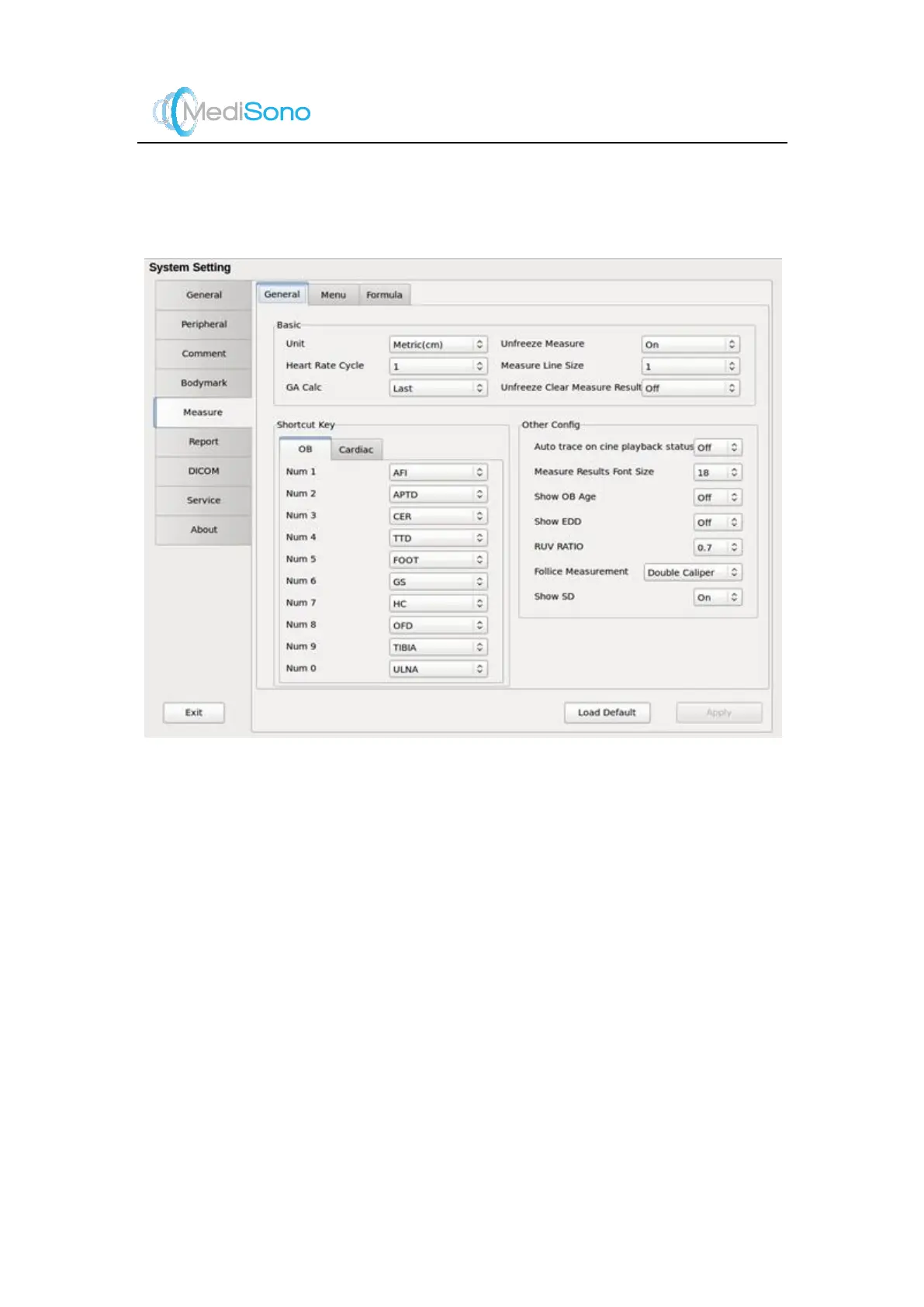Click the Num 1 label
This screenshot has height=1307, width=924.
coord(301,472)
